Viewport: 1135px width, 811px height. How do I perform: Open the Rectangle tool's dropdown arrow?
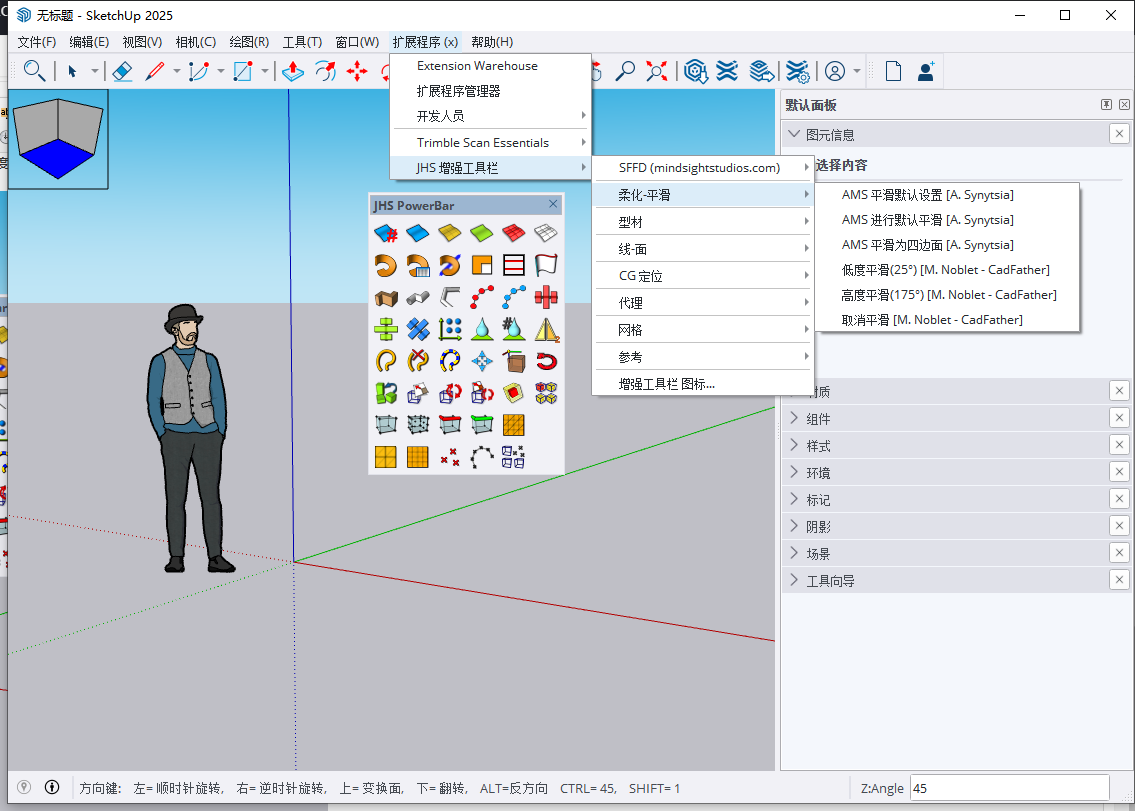click(x=263, y=70)
